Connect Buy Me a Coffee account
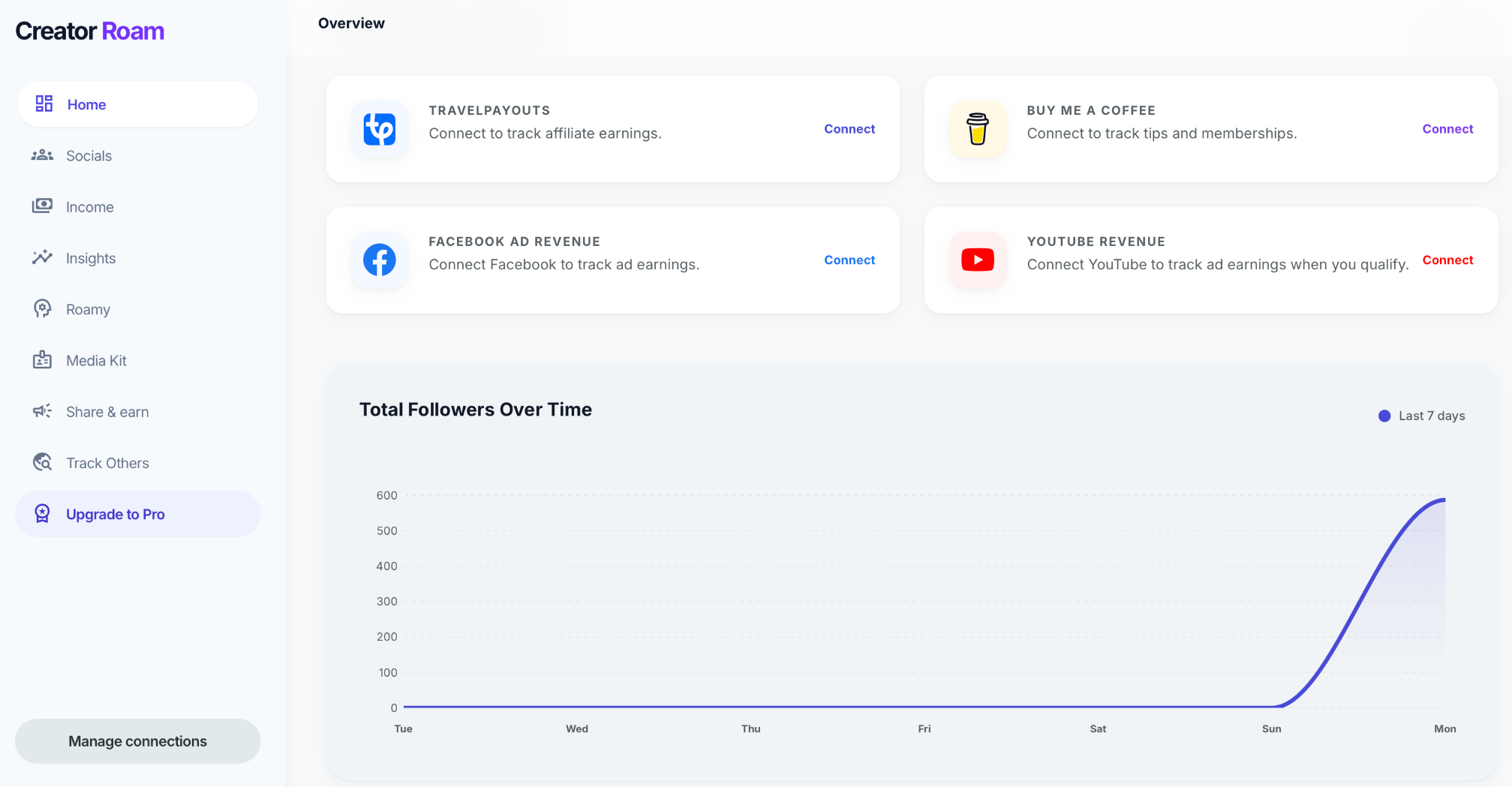The height and width of the screenshot is (787, 1512). [1447, 129]
